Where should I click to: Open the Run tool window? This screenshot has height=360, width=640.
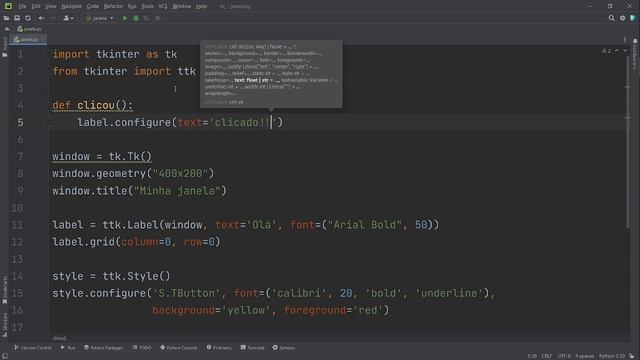point(68,348)
